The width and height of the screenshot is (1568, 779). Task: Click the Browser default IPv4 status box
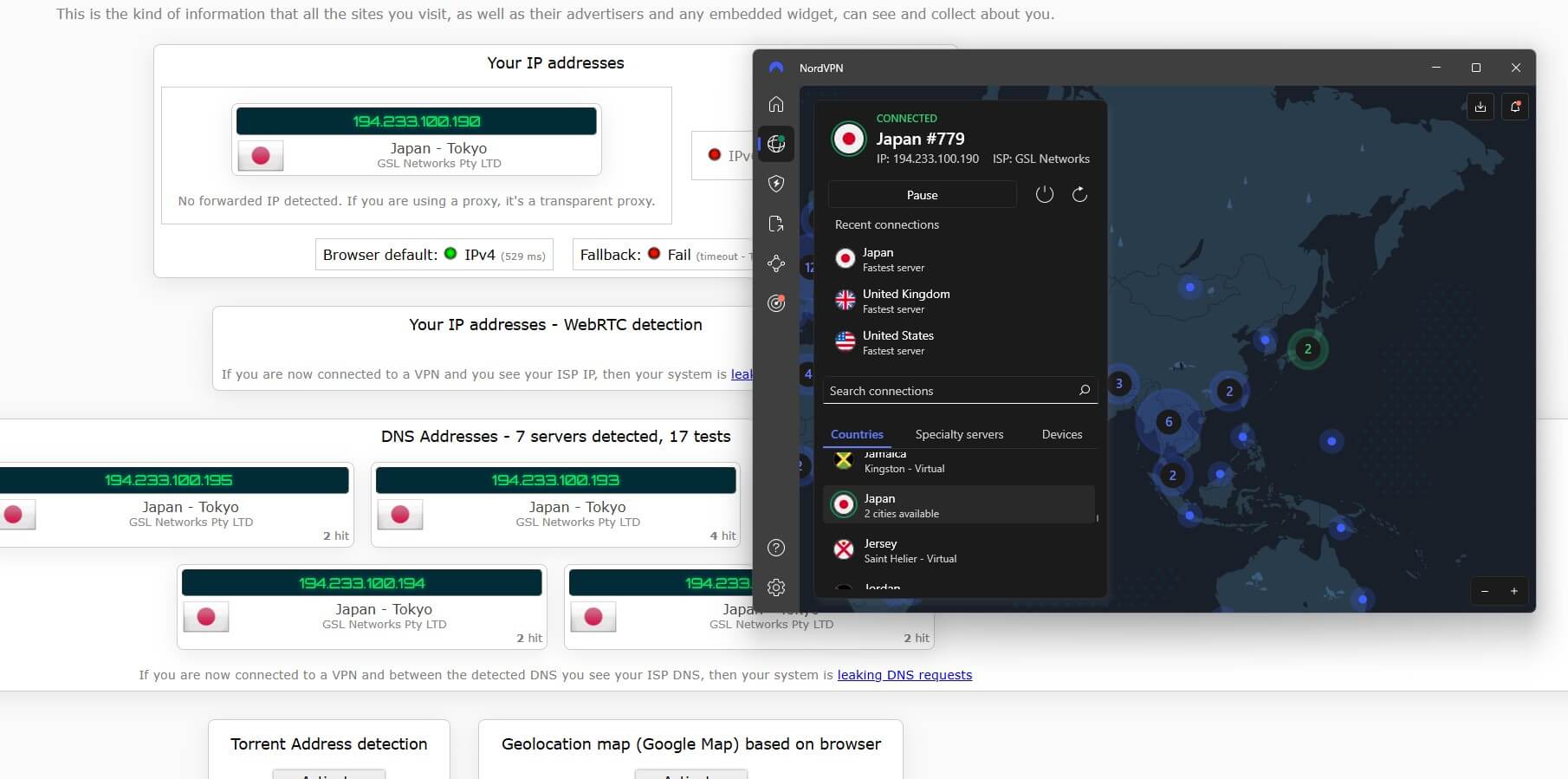click(x=434, y=255)
